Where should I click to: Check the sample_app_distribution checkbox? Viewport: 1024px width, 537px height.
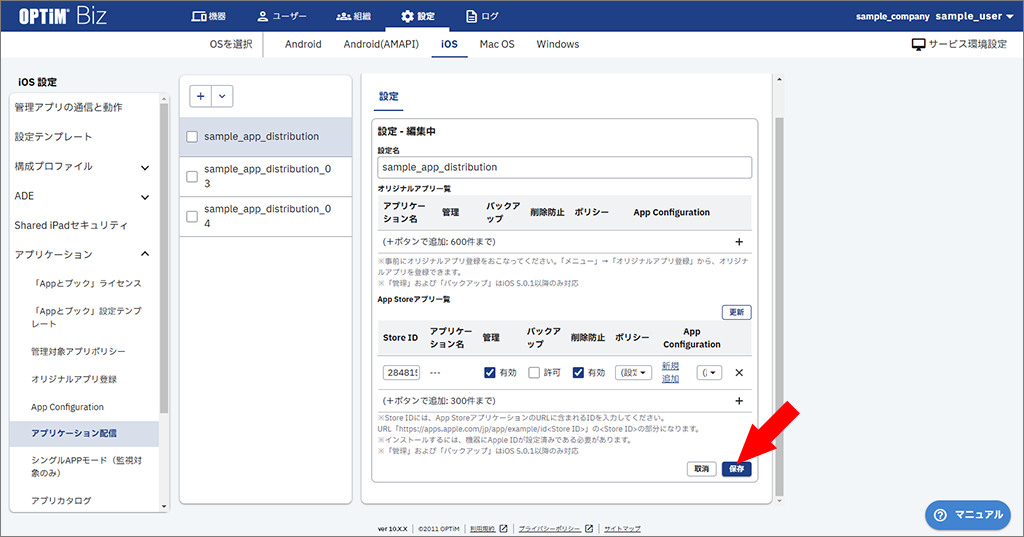pos(192,137)
